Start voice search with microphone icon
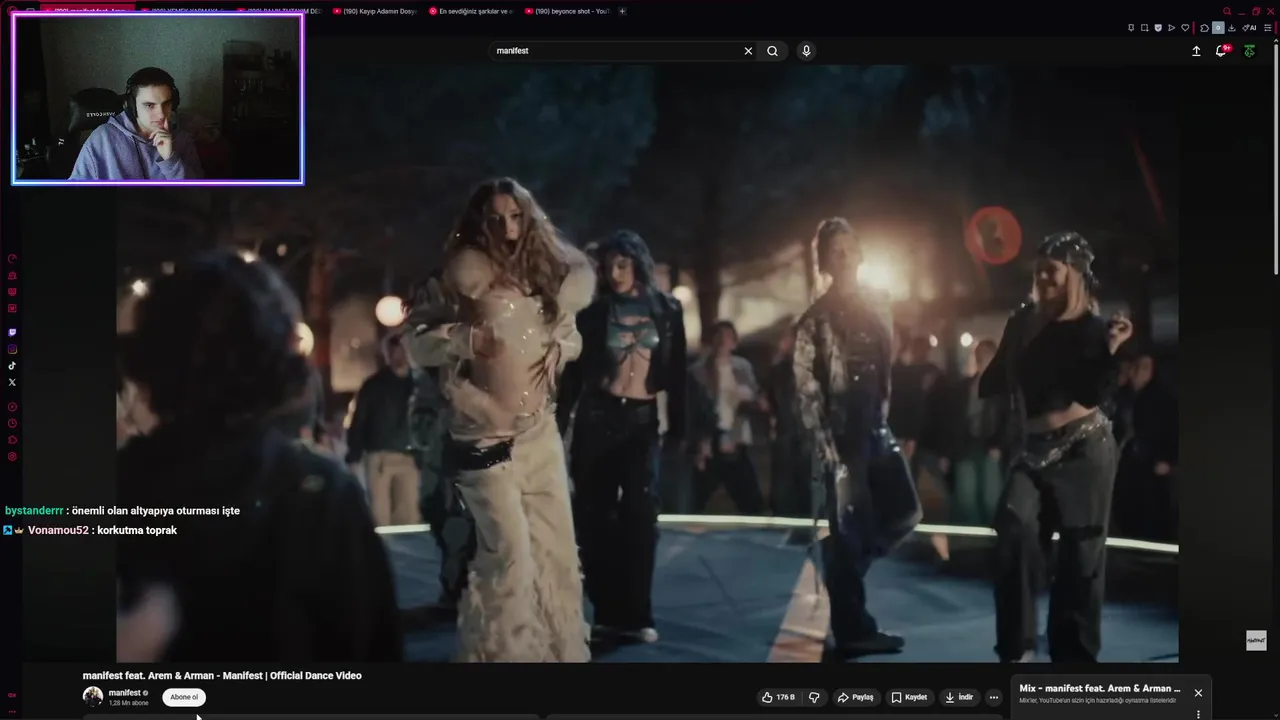The image size is (1280, 720). (x=806, y=51)
